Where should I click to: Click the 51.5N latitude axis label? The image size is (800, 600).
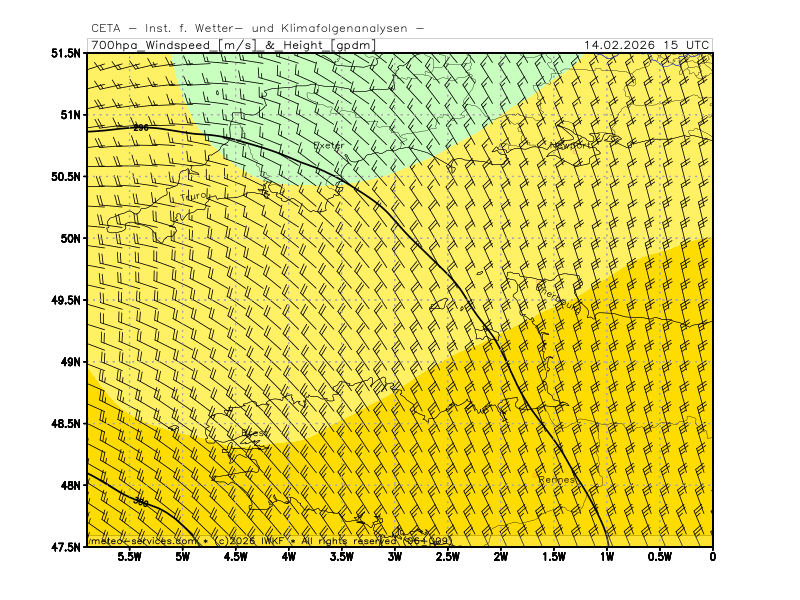click(x=66, y=53)
